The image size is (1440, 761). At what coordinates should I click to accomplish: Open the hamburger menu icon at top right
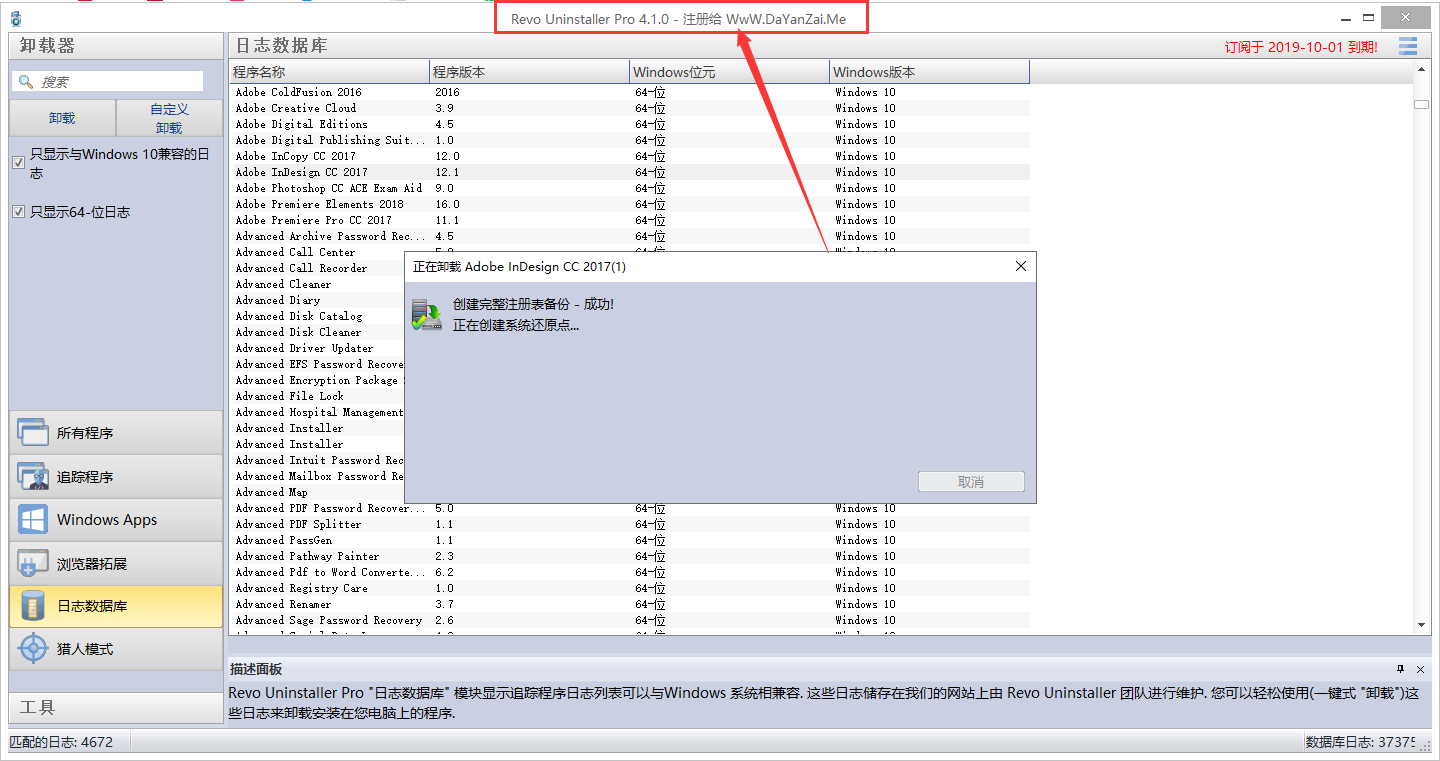tap(1408, 46)
